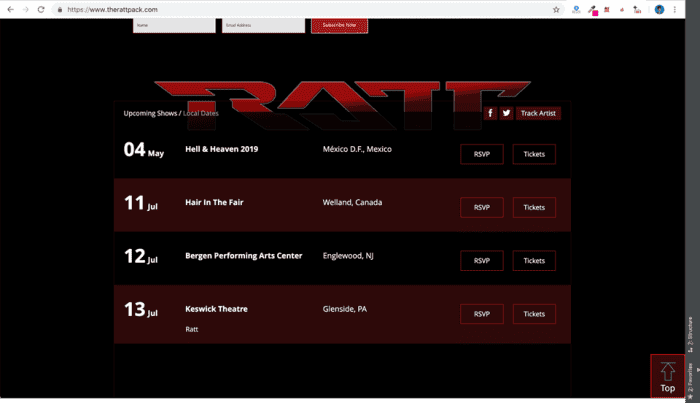
Task: Open Ratt's Twitter page icon
Action: coord(506,113)
